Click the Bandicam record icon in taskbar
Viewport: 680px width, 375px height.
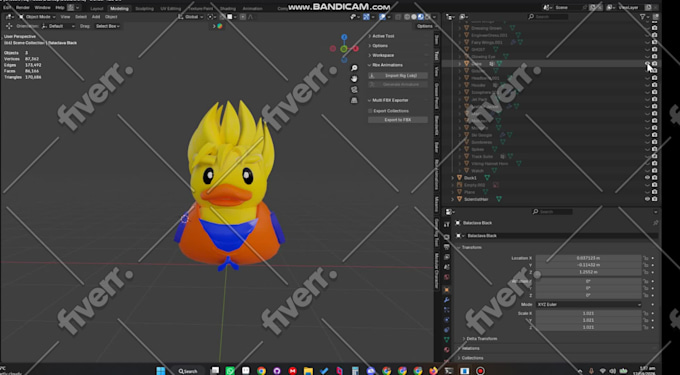coord(480,371)
